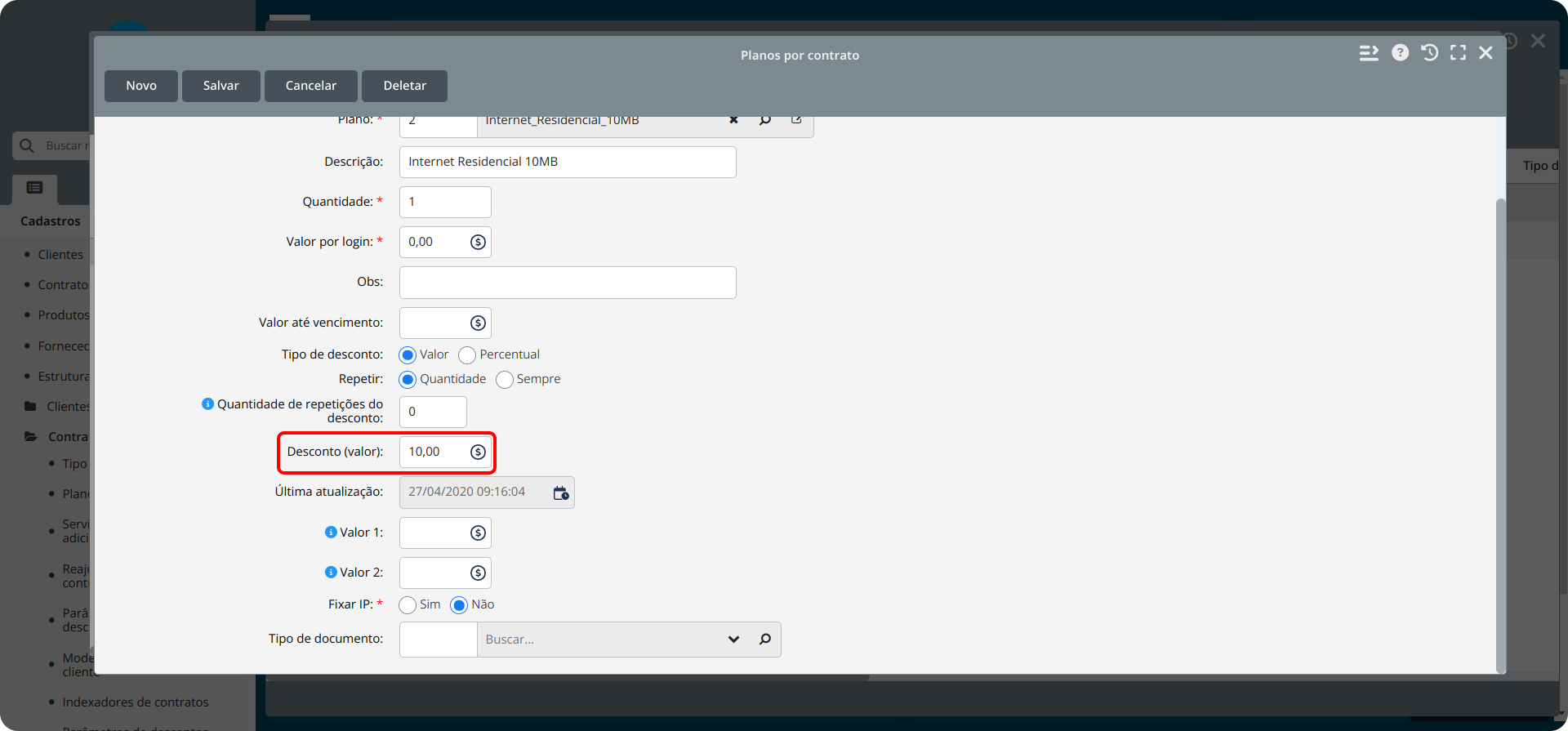The image size is (1568, 731).
Task: Open the Indexadores de contratos sidebar item
Action: point(136,702)
